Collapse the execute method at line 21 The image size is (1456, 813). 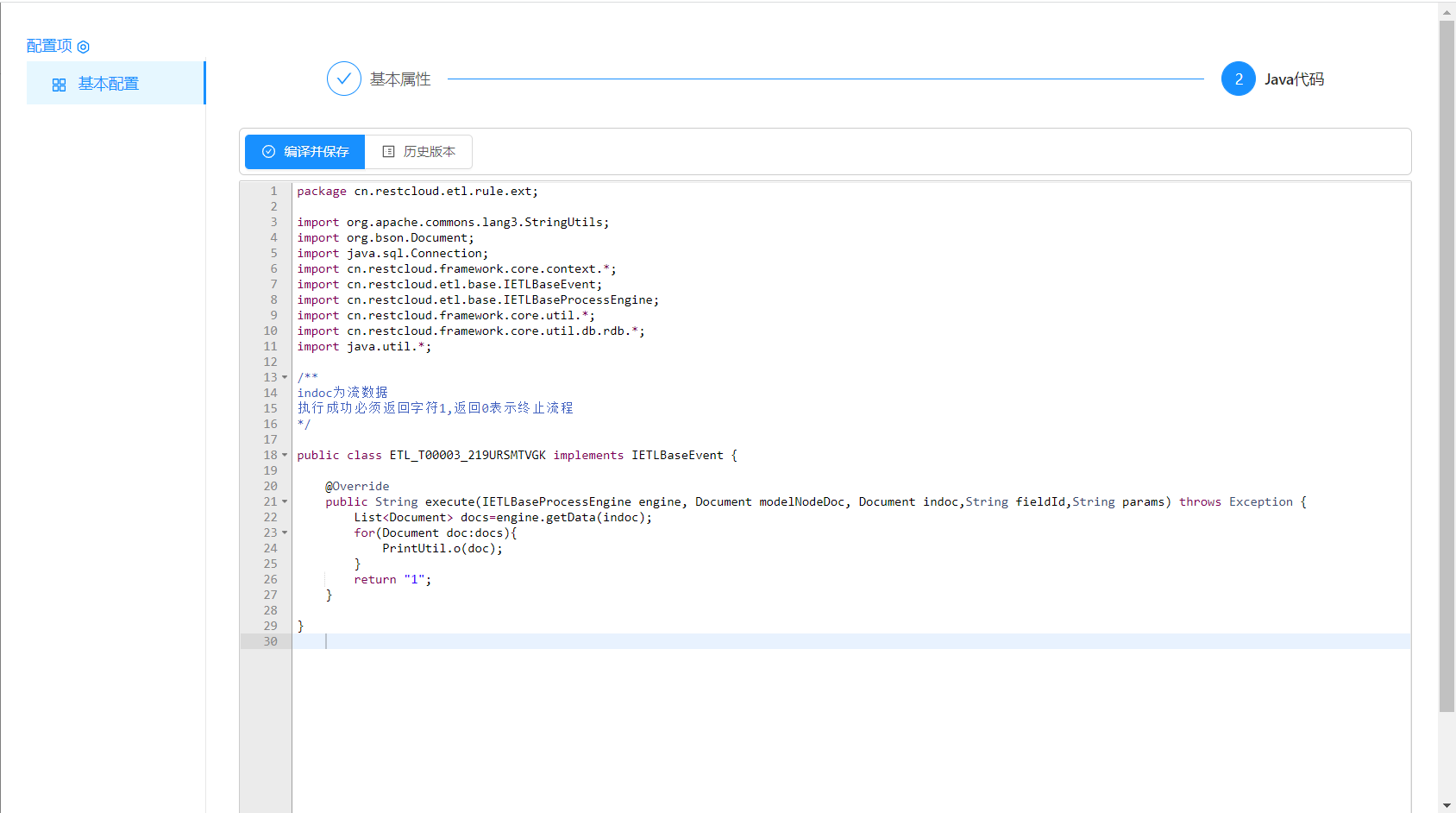[x=285, y=501]
